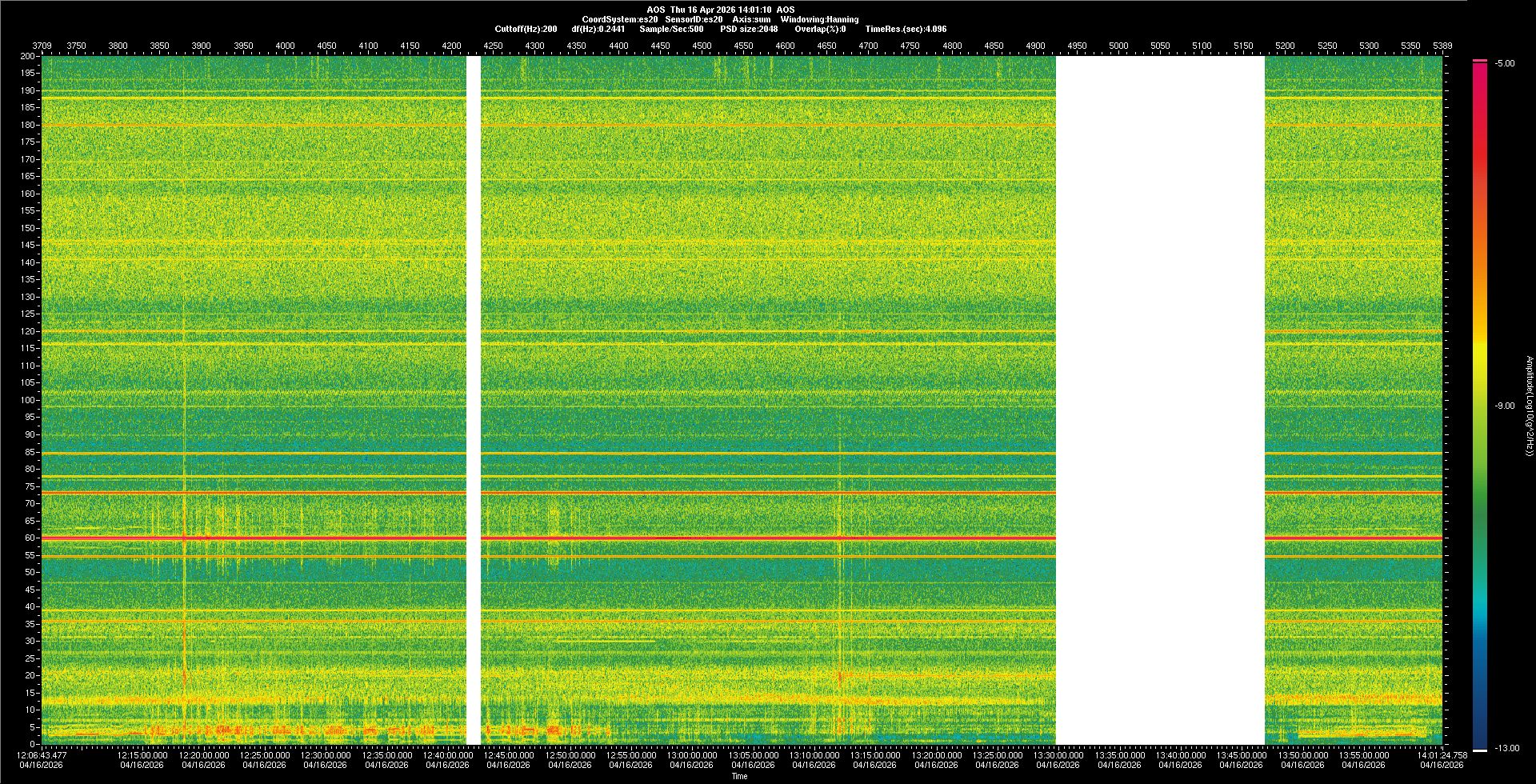Click the -9.00 colorbar scale label

pyautogui.click(x=1504, y=406)
